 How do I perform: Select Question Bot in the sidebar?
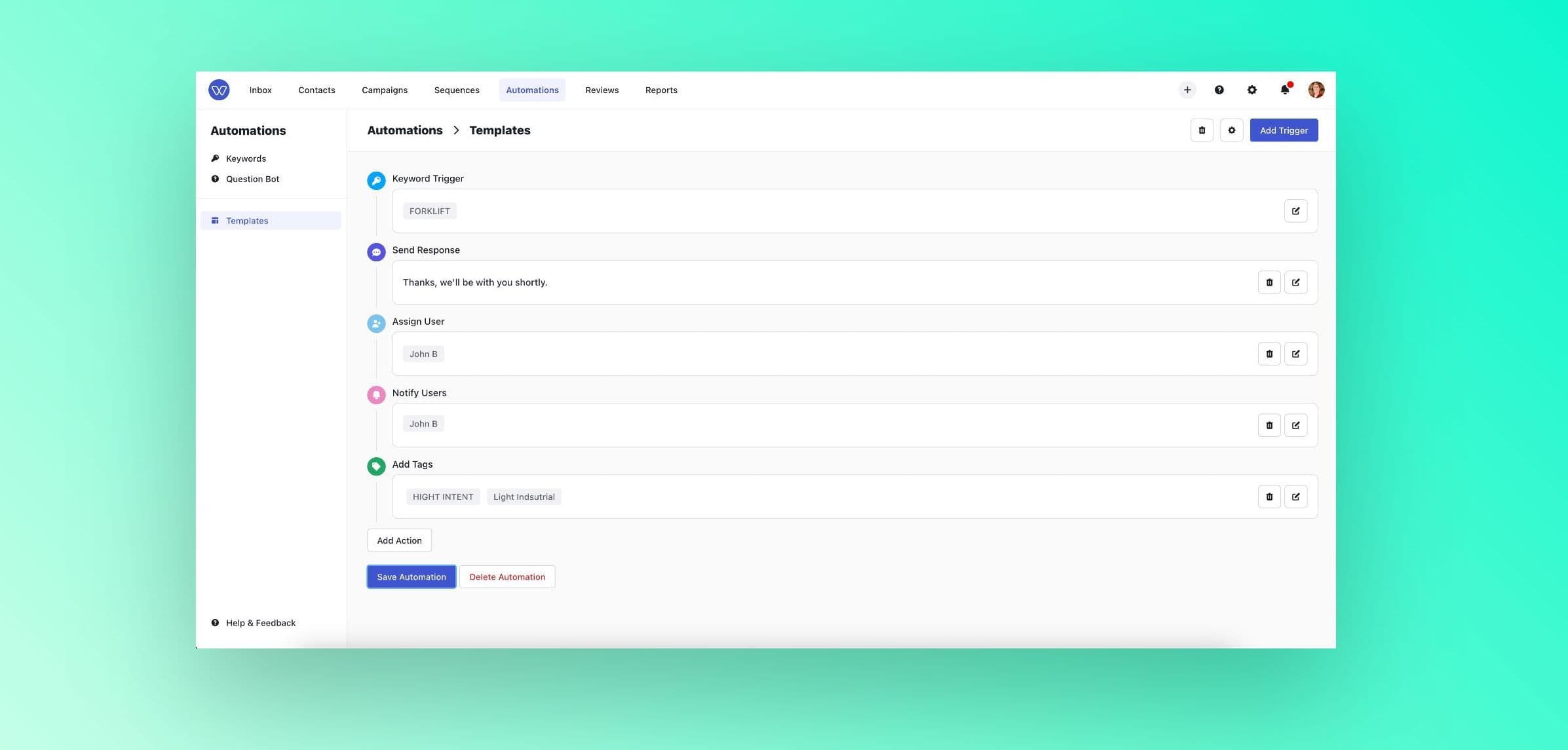pyautogui.click(x=252, y=178)
